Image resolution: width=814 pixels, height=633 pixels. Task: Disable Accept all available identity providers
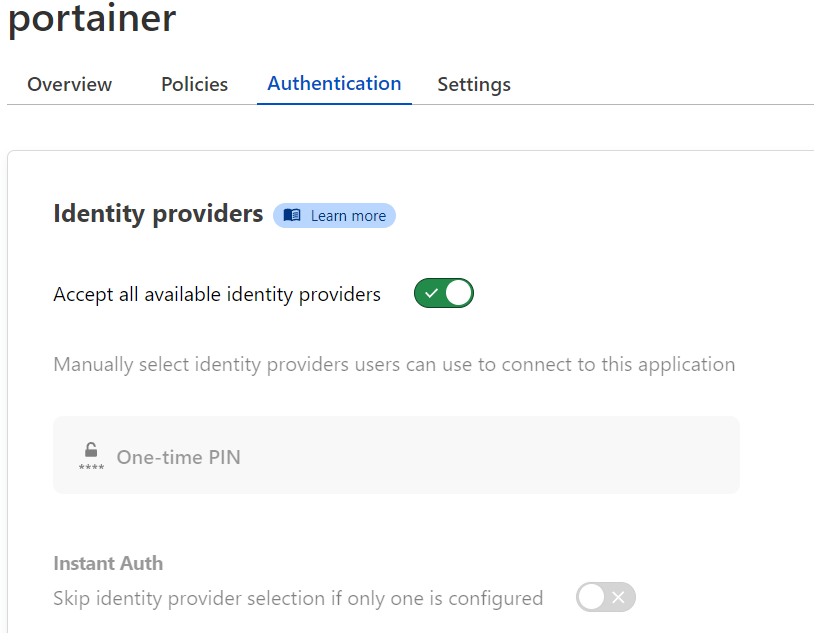(443, 294)
